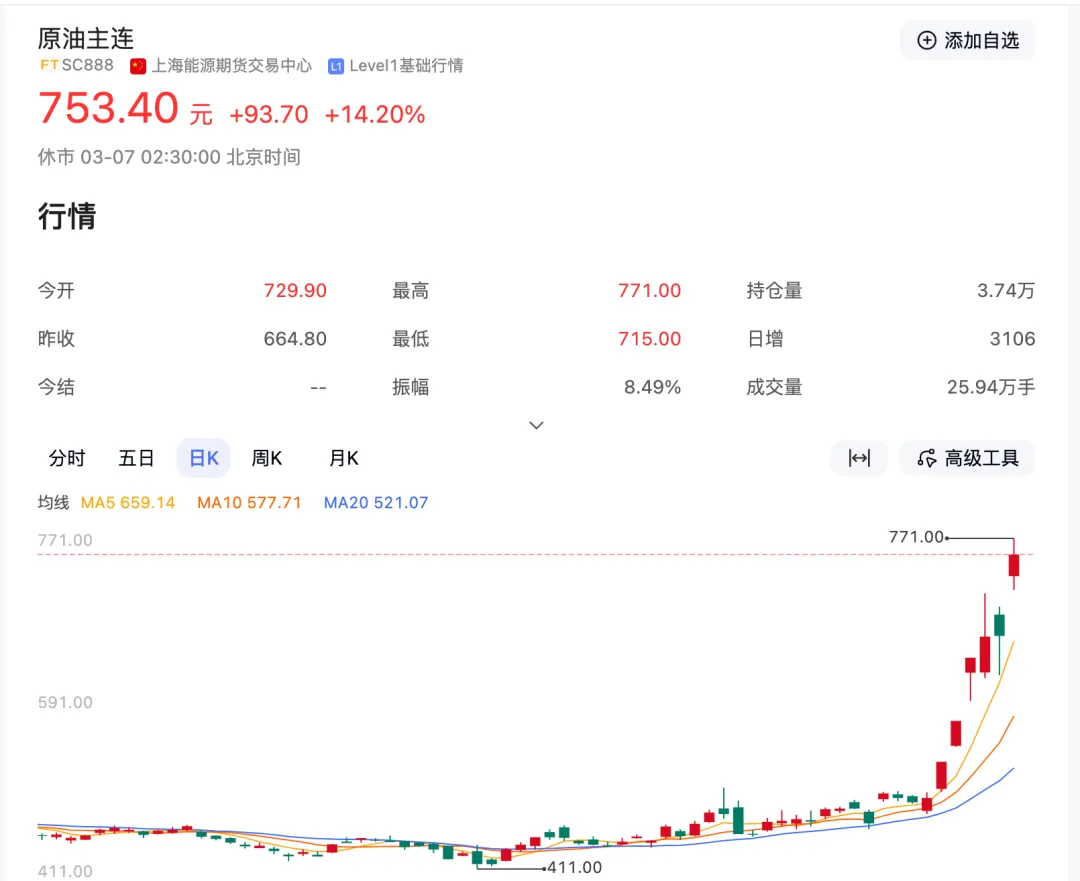
Task: Click the 行情 section heading
Action: point(67,216)
